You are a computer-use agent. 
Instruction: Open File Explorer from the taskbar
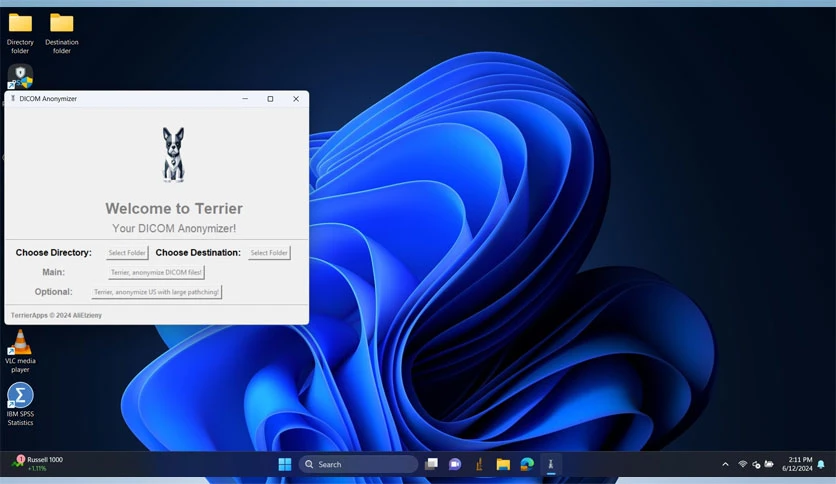[x=503, y=464]
